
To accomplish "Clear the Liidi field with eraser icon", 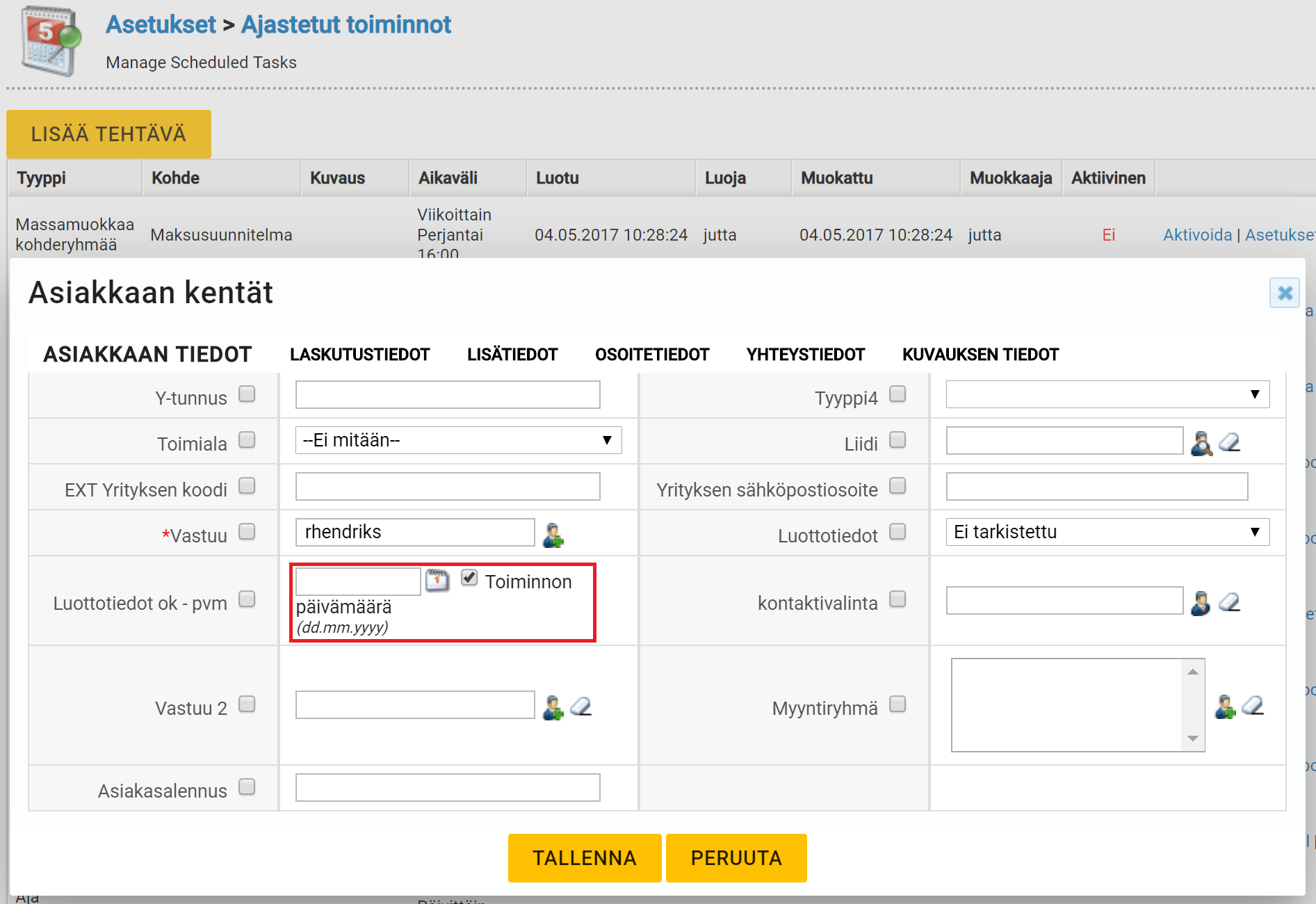I will [1229, 442].
